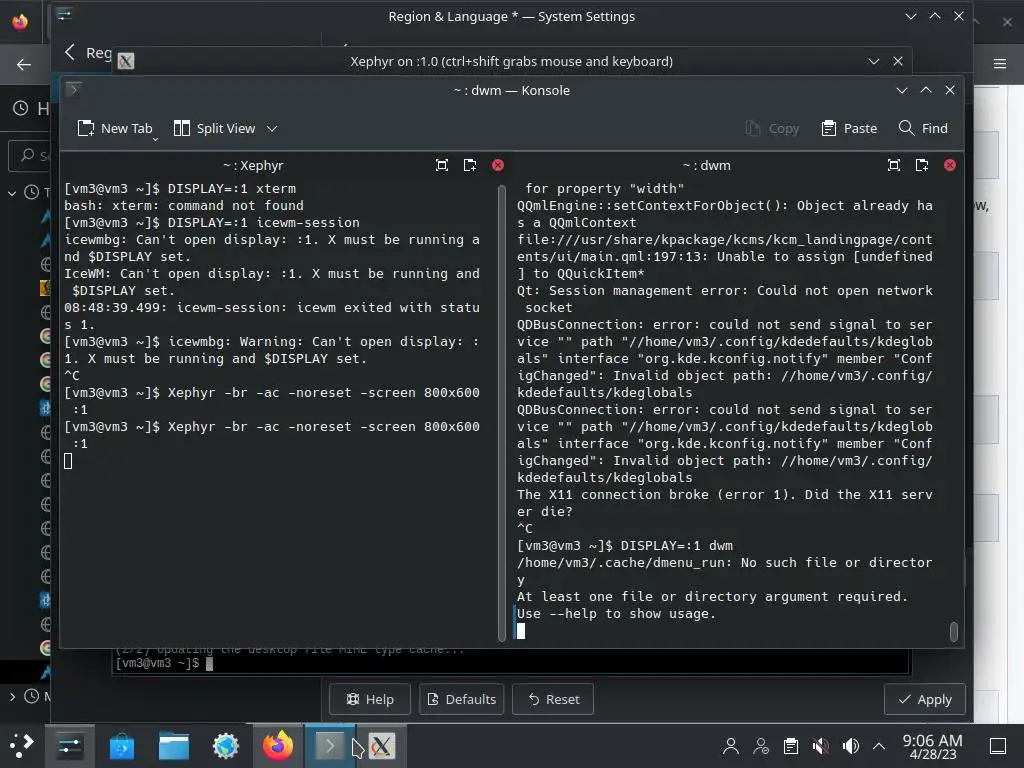
Task: Focus the ~ : dwm pane header
Action: pos(707,165)
